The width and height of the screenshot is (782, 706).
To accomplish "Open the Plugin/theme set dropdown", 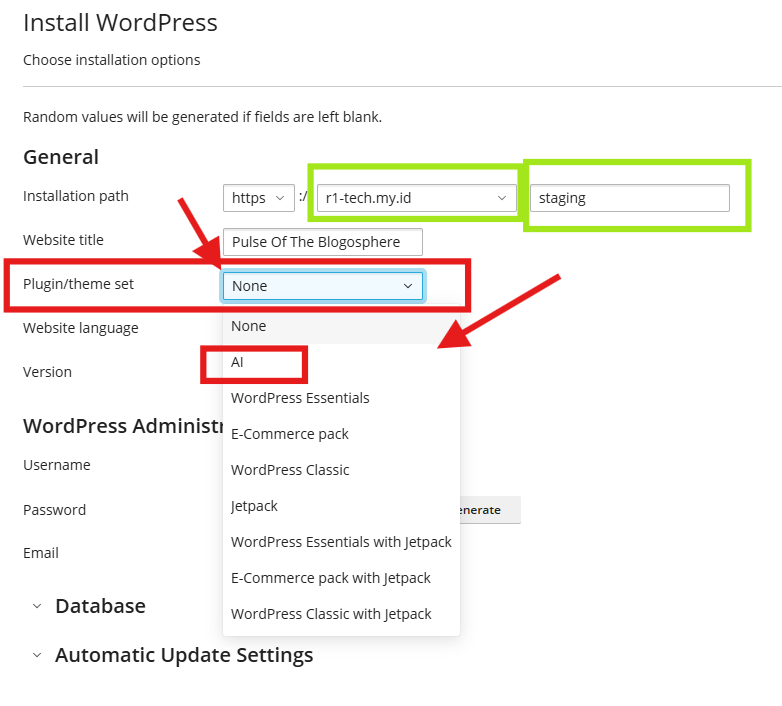I will coord(323,286).
